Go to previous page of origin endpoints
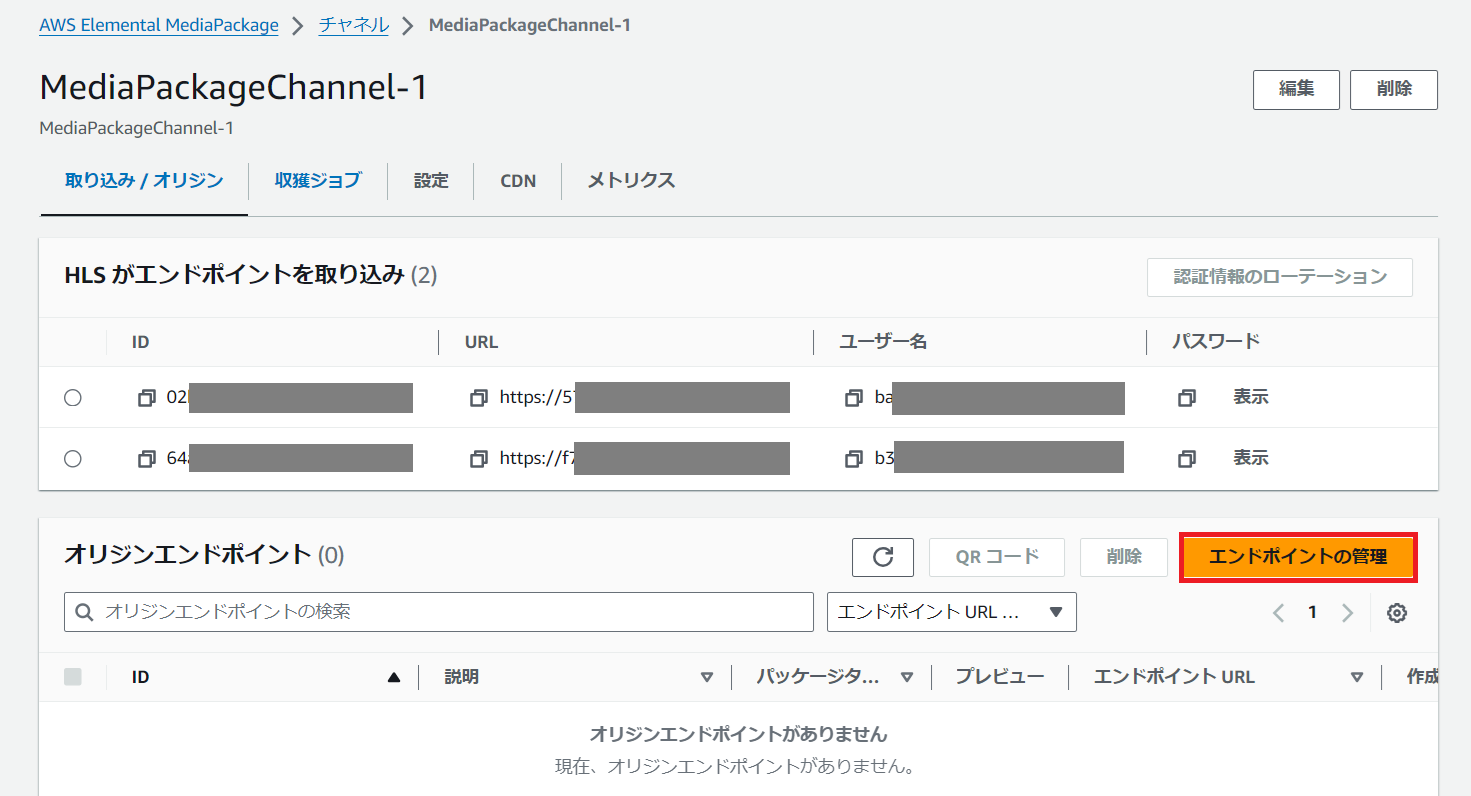The height and width of the screenshot is (796, 1471). (x=1278, y=613)
